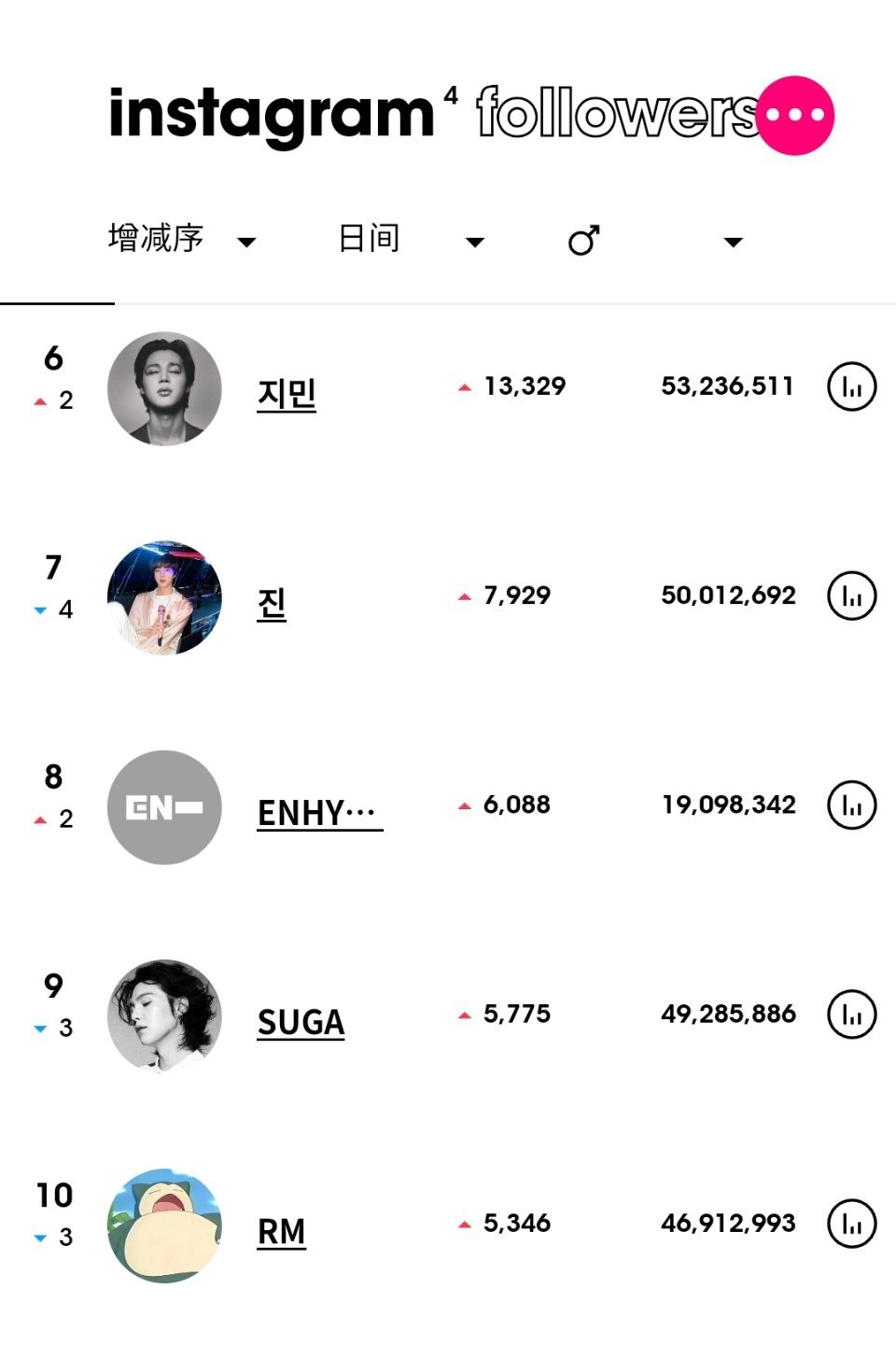Select the male gender symbol filter
Viewport: 896px width, 1358px height.
(x=584, y=240)
